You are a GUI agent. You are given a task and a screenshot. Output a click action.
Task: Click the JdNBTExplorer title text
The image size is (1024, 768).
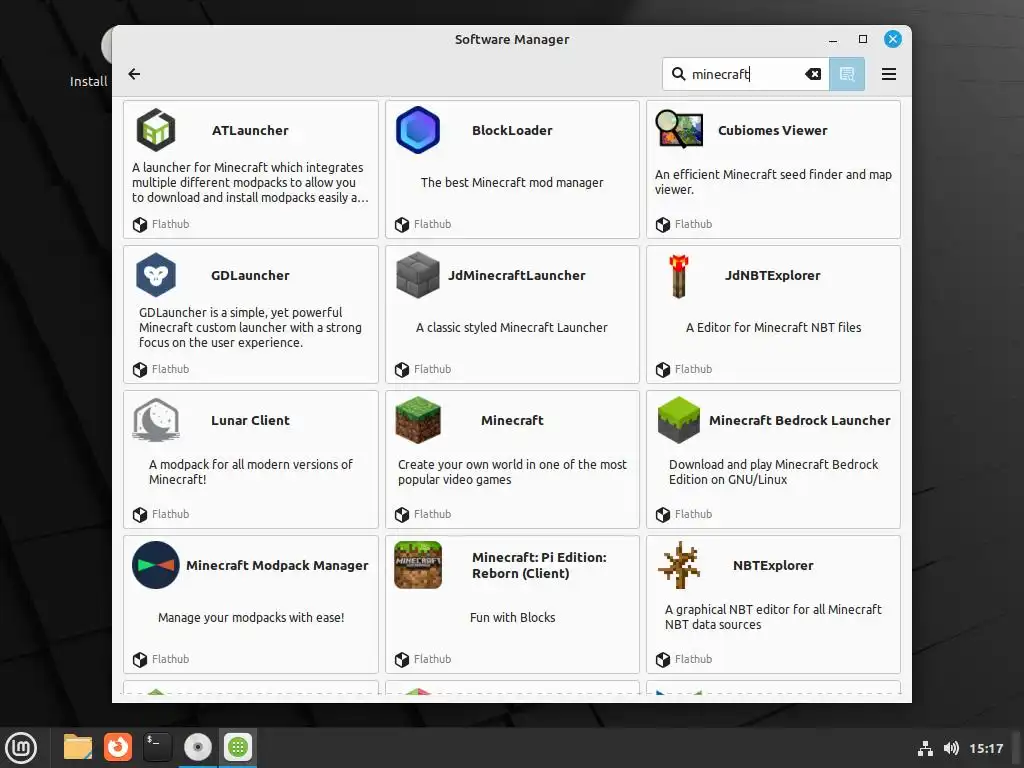pyautogui.click(x=773, y=275)
